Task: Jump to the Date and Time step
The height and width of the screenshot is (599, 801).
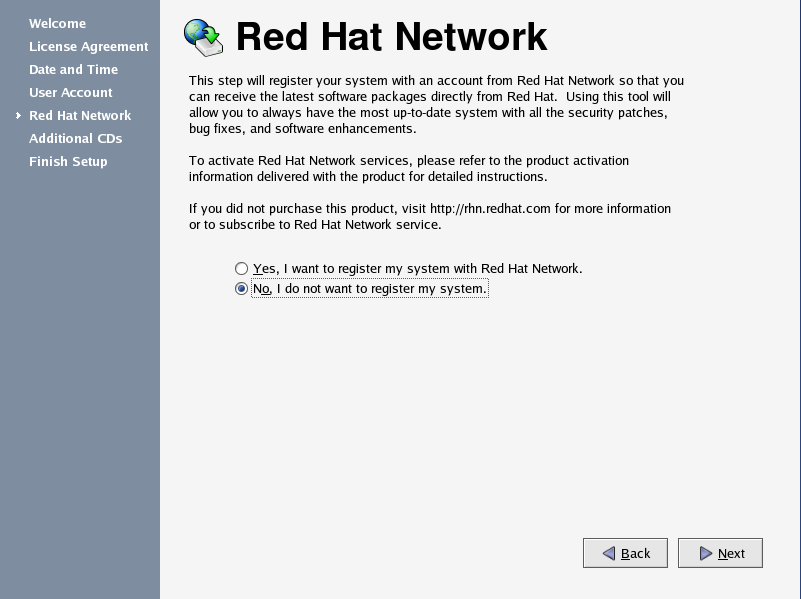Action: [74, 69]
